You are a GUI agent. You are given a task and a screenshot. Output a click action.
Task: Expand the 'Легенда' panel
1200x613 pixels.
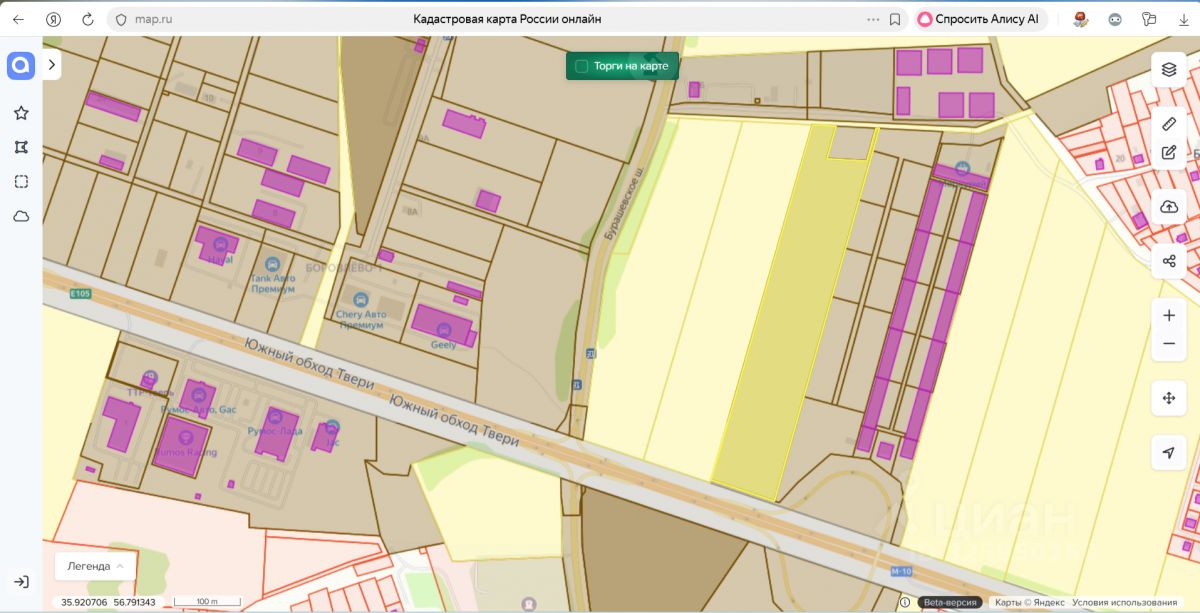point(95,566)
